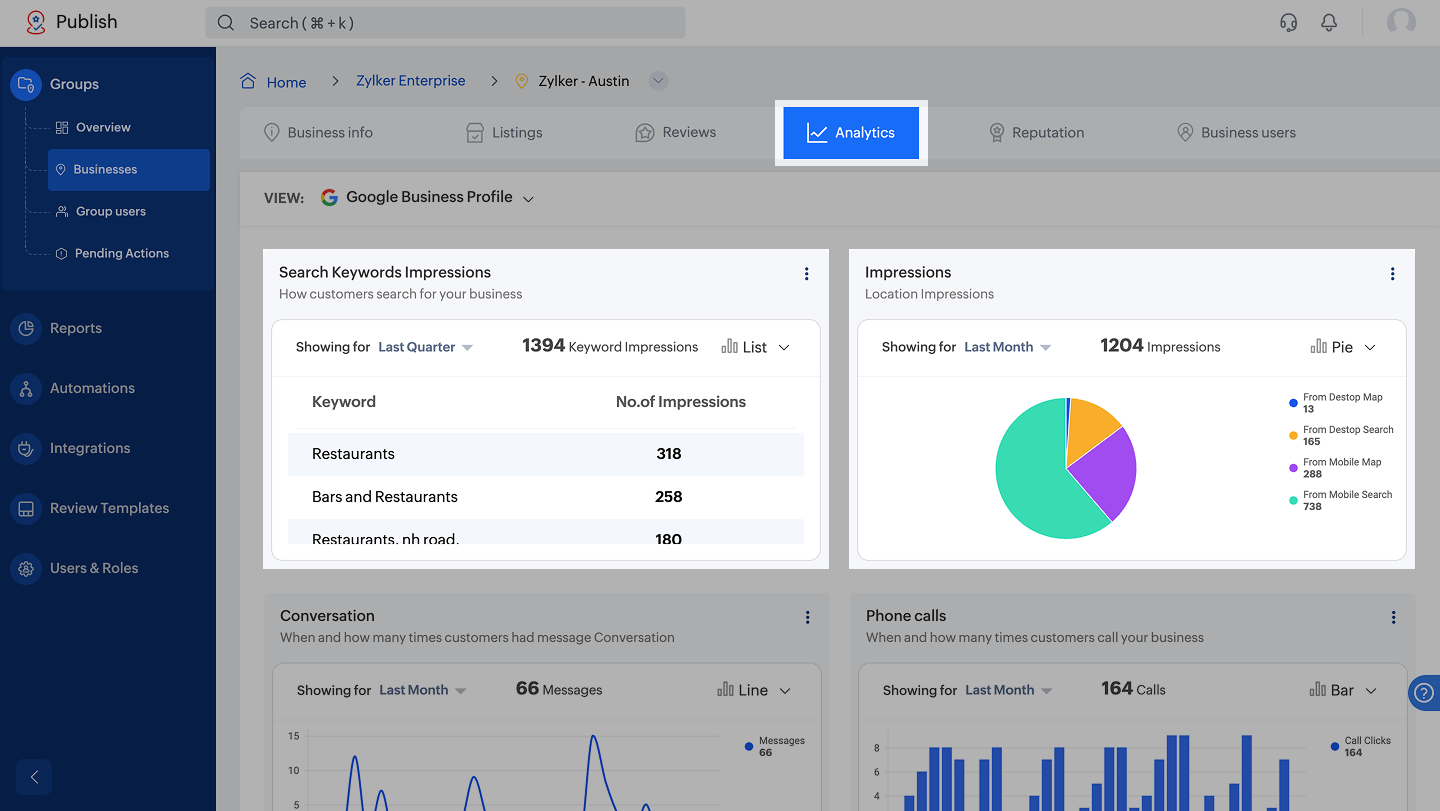Click the 318 impressions value
This screenshot has width=1440, height=811.
click(669, 454)
